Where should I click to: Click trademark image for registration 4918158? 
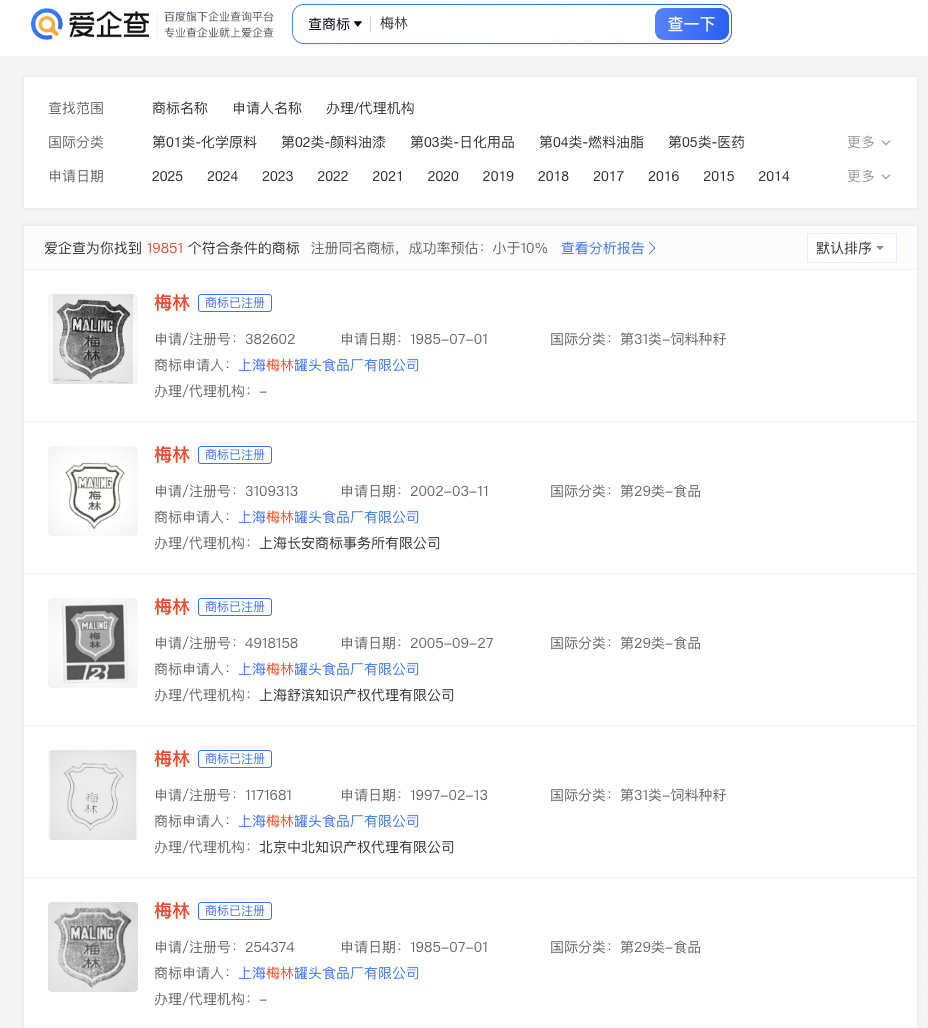[x=93, y=643]
